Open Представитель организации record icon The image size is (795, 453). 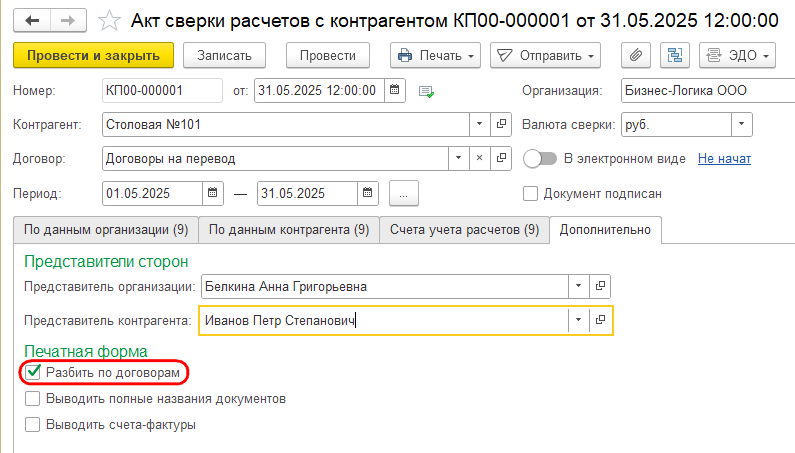point(600,286)
